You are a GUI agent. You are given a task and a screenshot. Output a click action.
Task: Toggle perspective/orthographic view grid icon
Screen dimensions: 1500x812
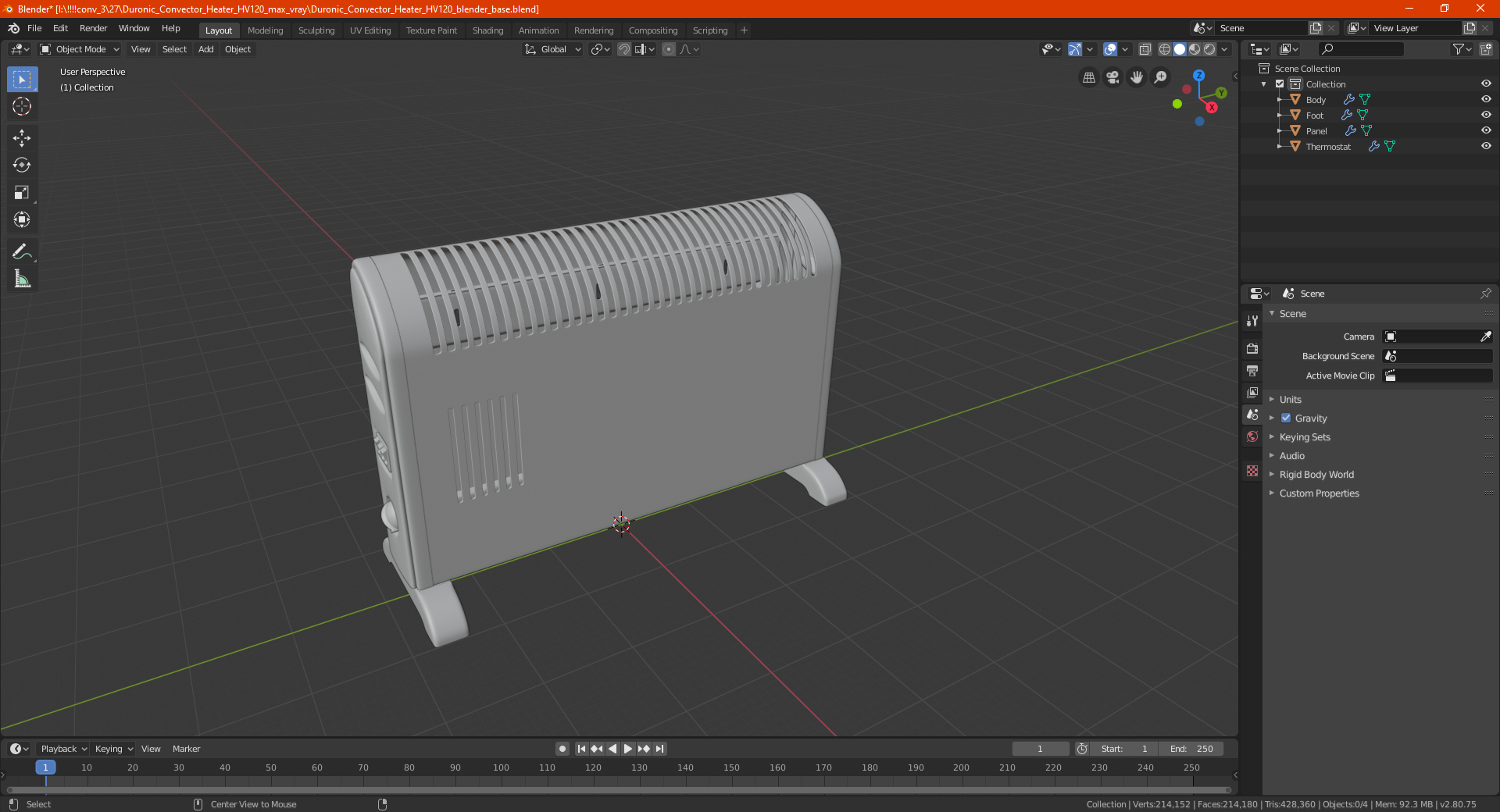(x=1088, y=77)
